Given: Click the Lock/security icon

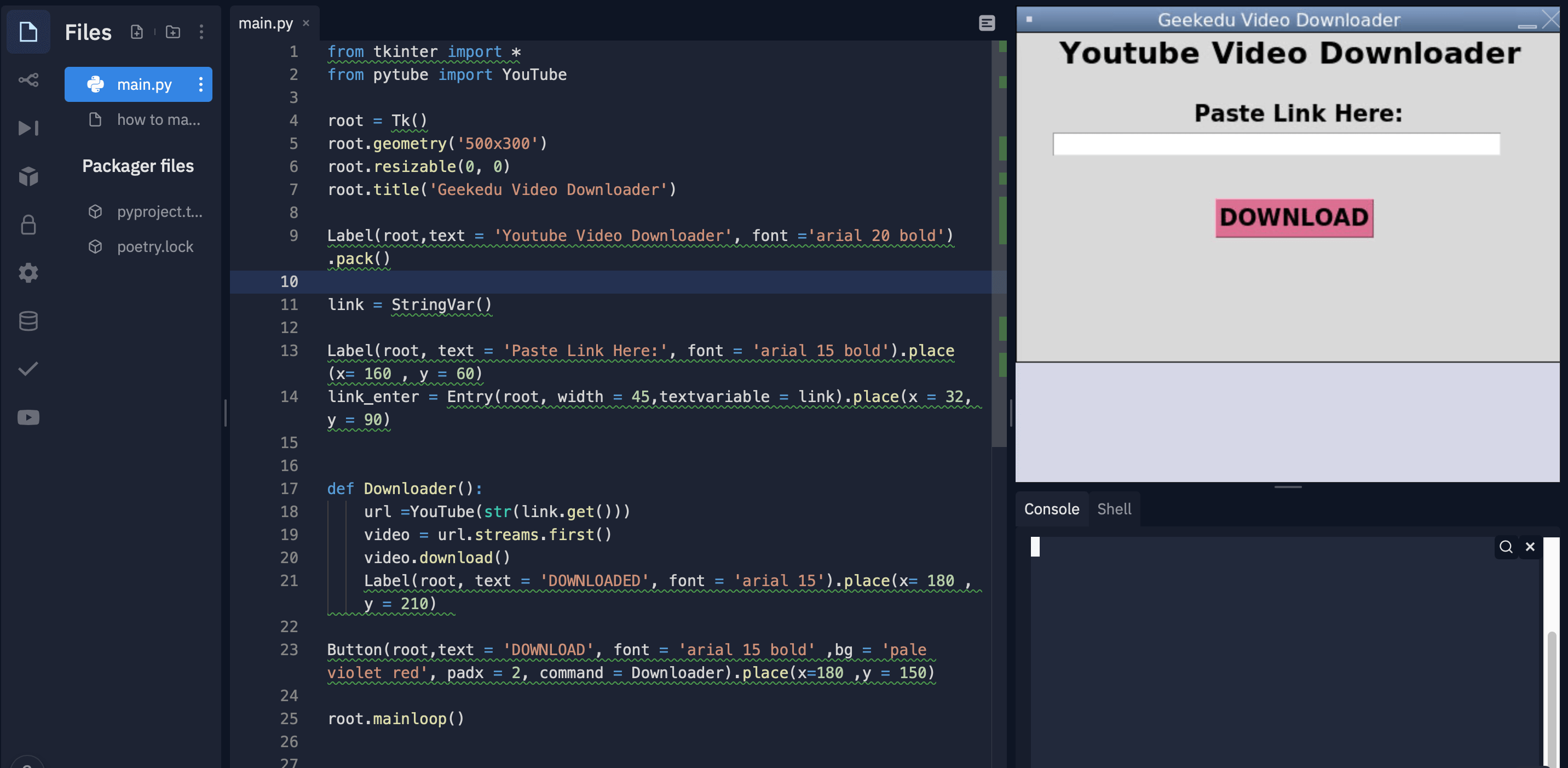Looking at the screenshot, I should 27,224.
